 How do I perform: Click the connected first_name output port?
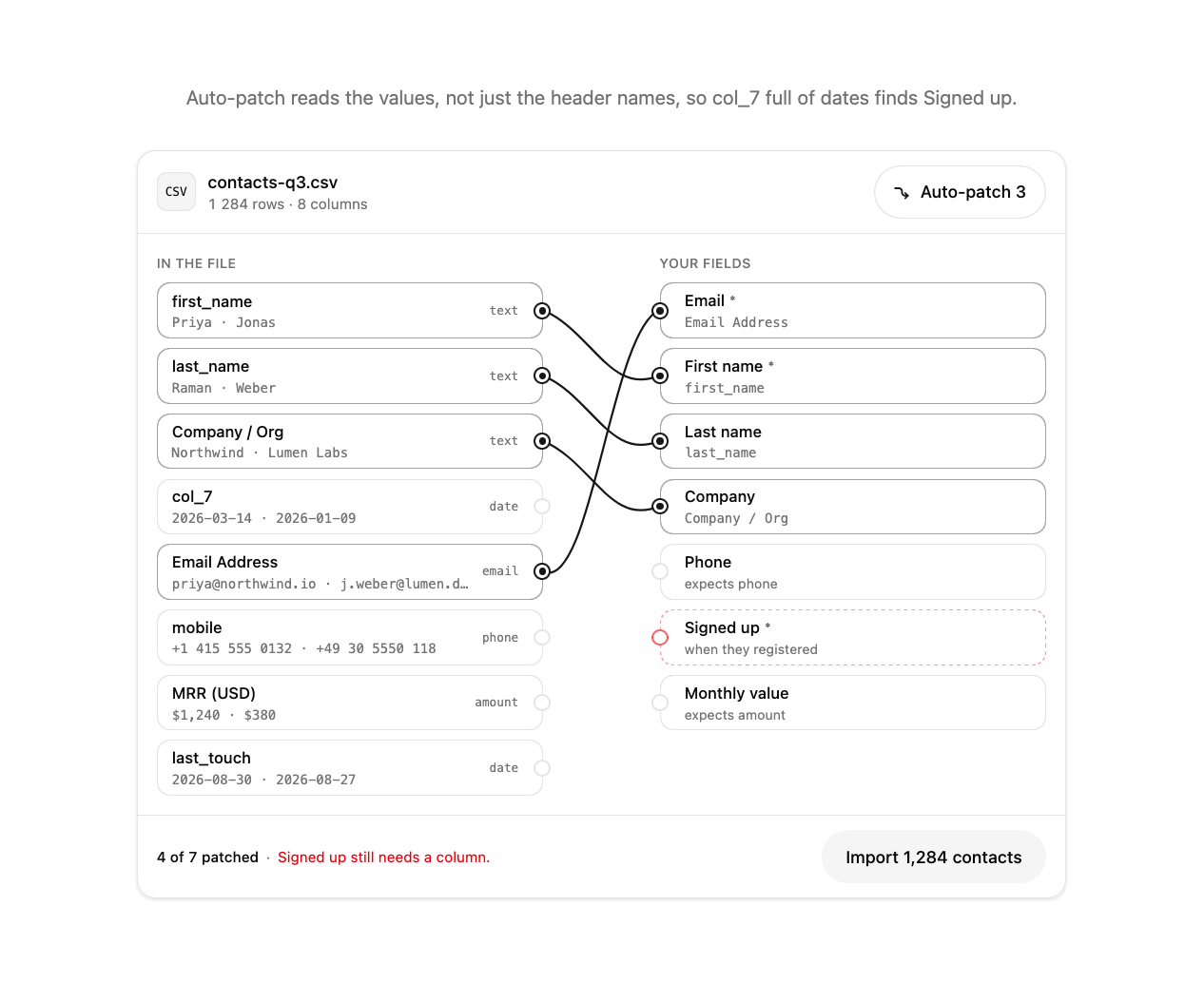[x=542, y=311]
